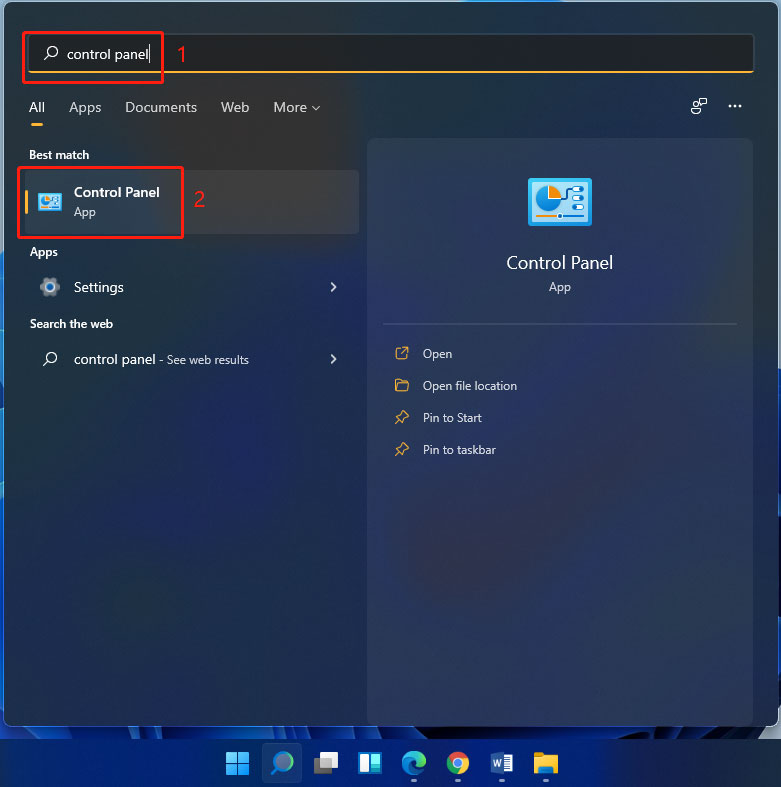Launch Google Chrome from the taskbar
The width and height of the screenshot is (781, 787).
point(458,763)
